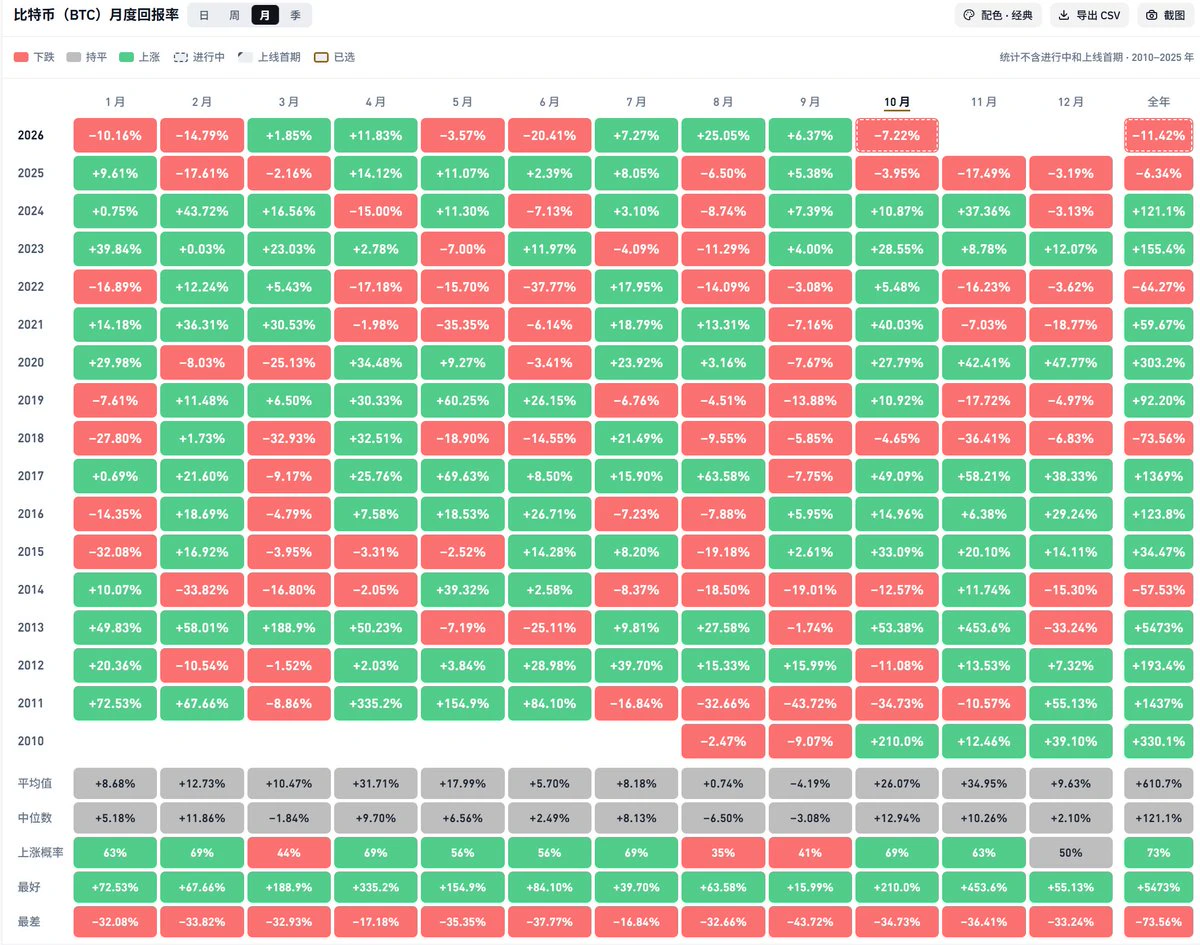
Task: Click the 1月 column header
Action: pos(115,102)
